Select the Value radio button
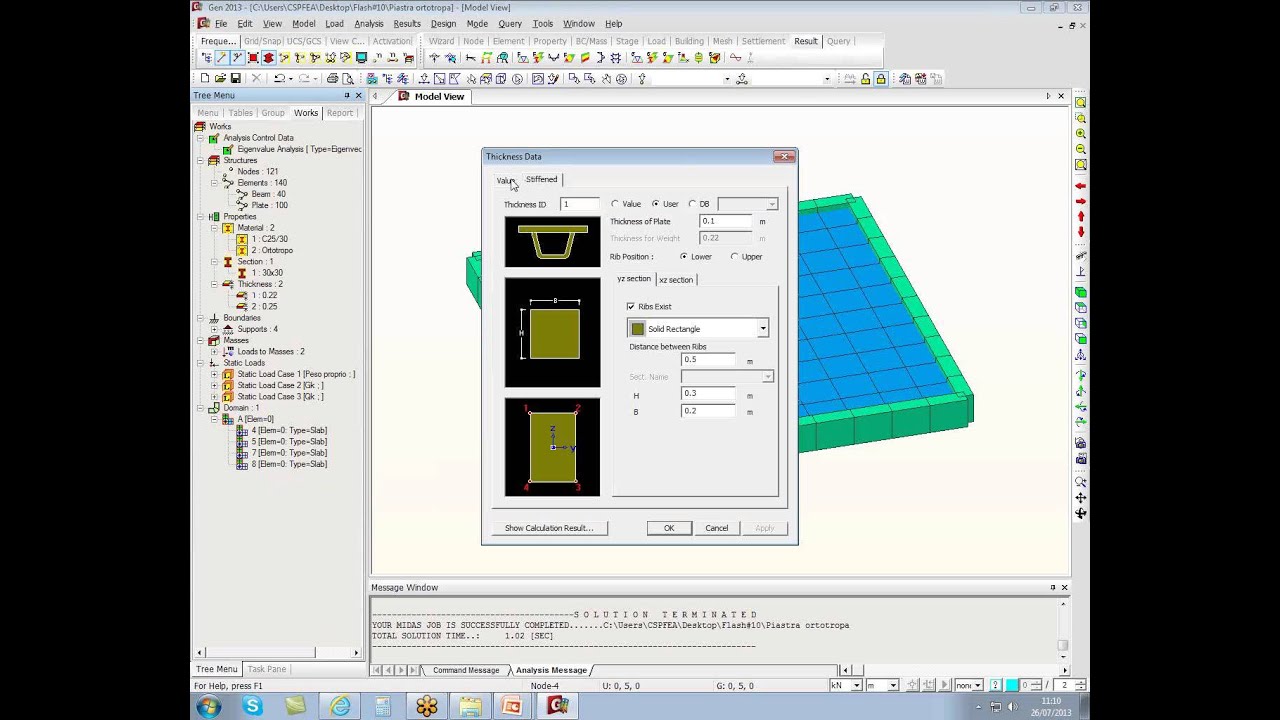Screen dimensions: 1280x720 615,204
